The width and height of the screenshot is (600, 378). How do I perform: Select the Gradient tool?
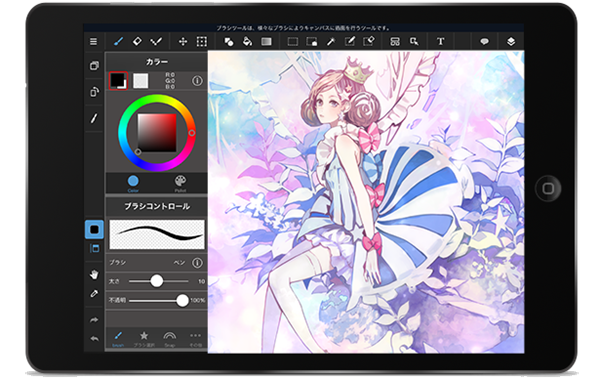point(266,41)
